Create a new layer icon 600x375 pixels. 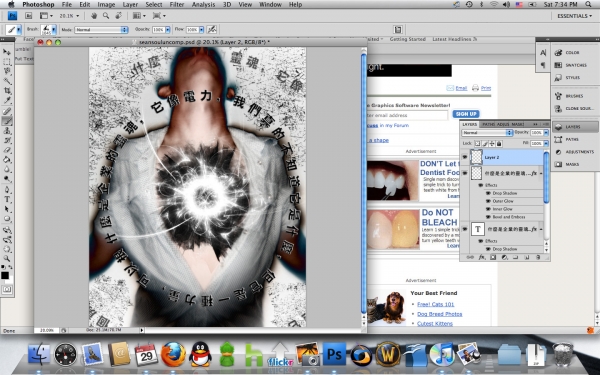click(x=527, y=257)
